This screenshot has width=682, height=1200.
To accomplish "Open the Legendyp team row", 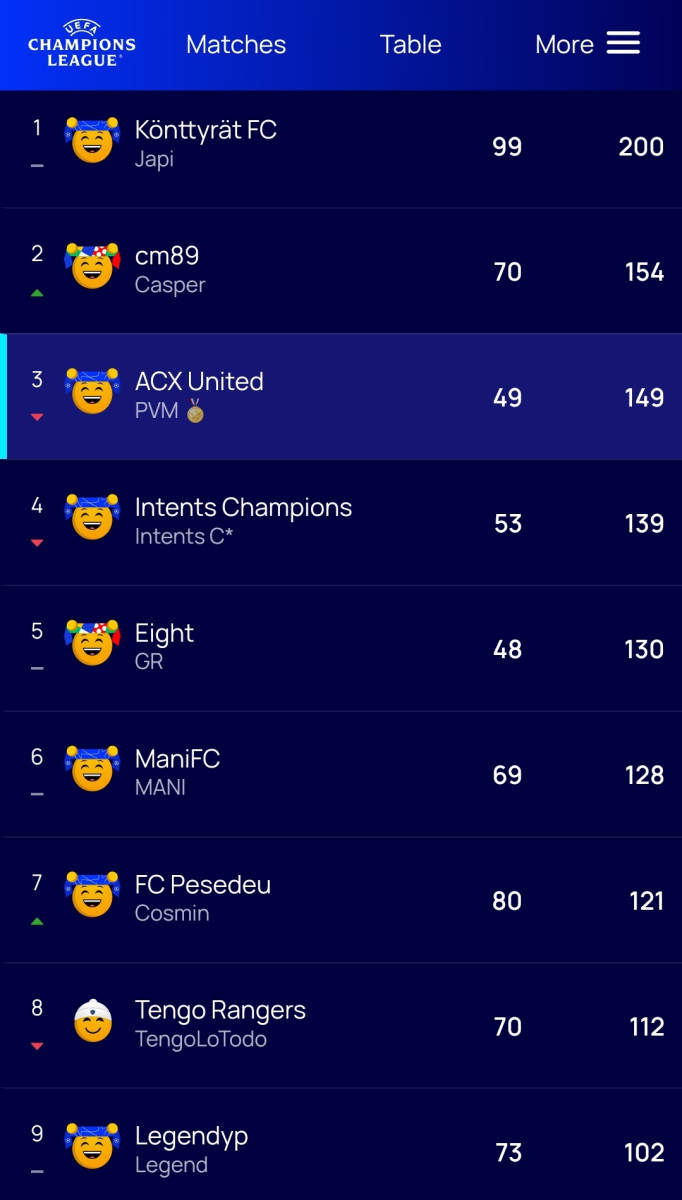I will tap(341, 1144).
